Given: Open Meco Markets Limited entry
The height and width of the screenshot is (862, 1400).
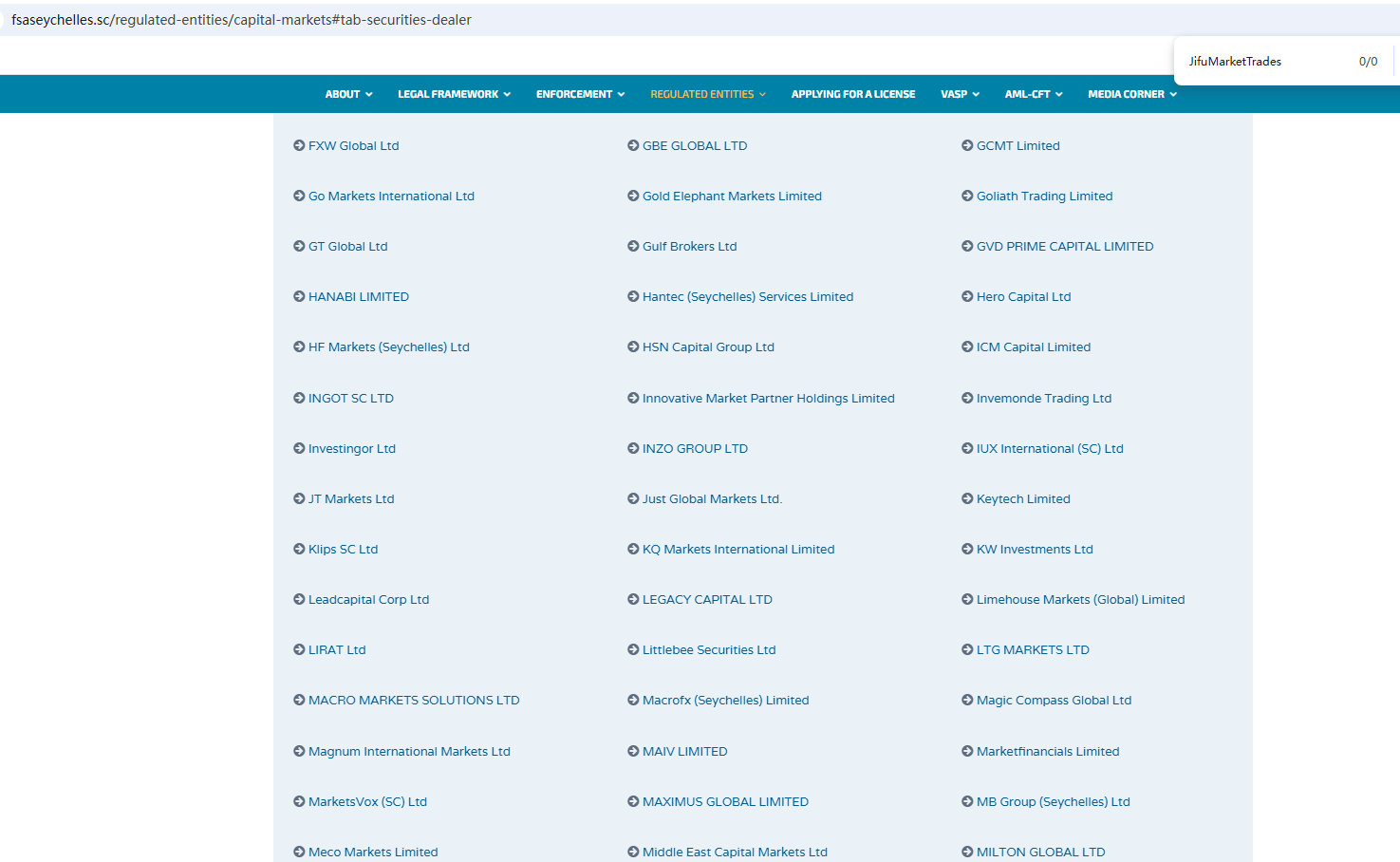Looking at the screenshot, I should [373, 852].
